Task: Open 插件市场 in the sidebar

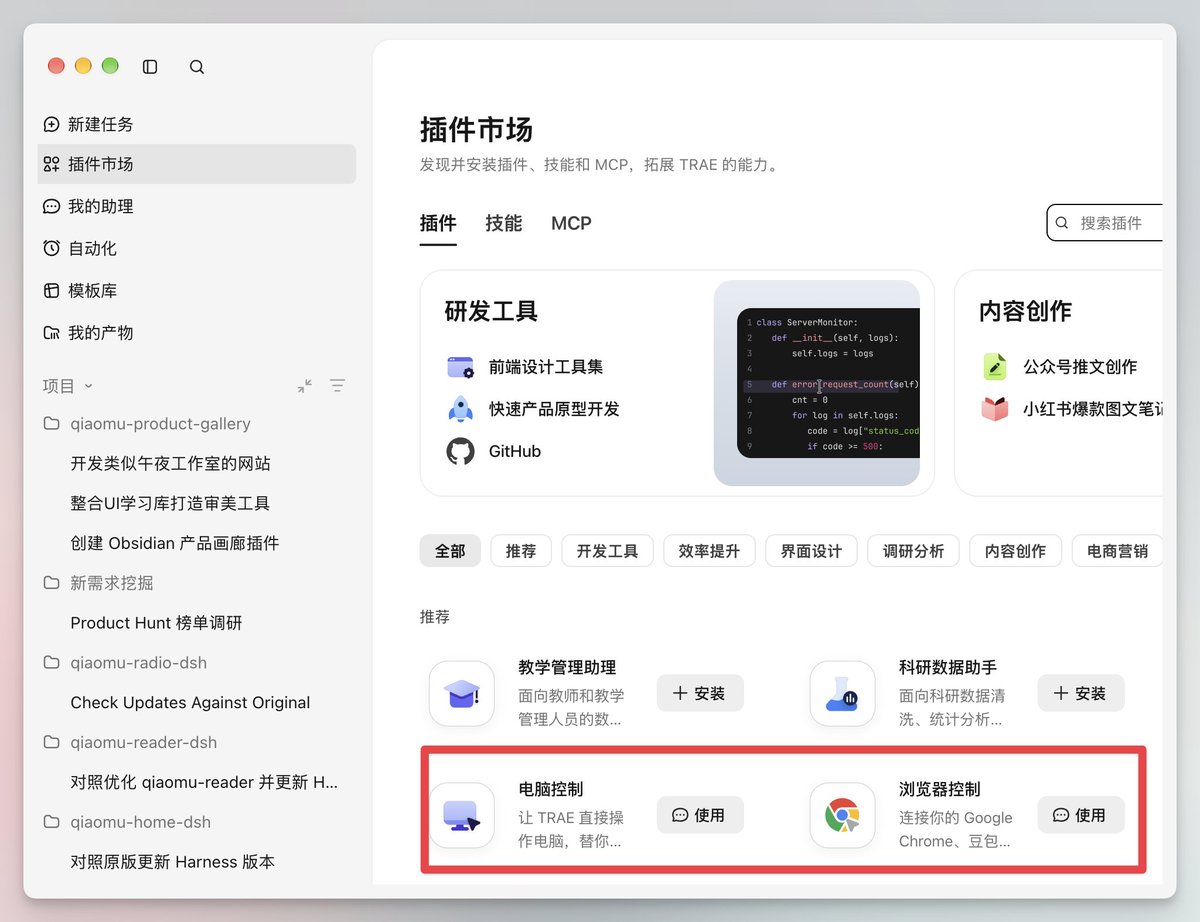Action: 196,164
